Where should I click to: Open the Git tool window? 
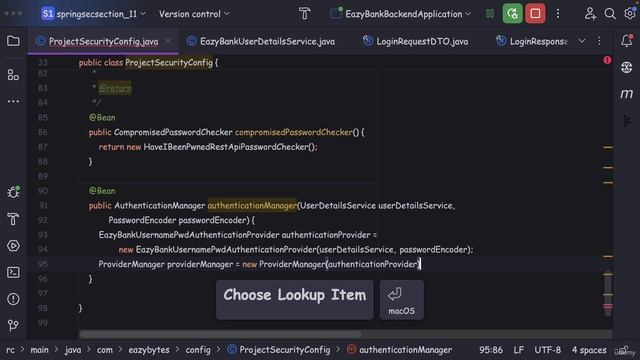(13, 325)
